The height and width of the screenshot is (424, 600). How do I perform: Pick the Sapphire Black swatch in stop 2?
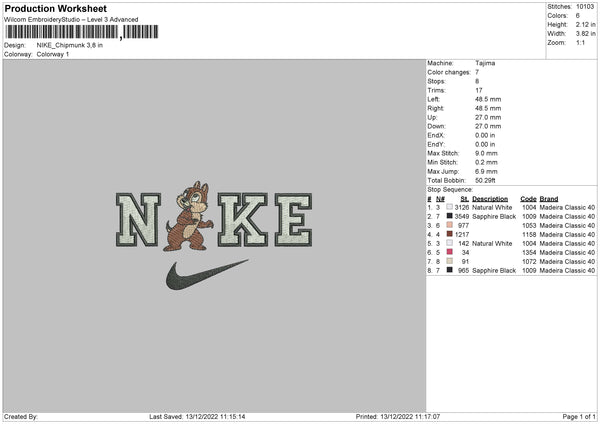click(x=450, y=216)
